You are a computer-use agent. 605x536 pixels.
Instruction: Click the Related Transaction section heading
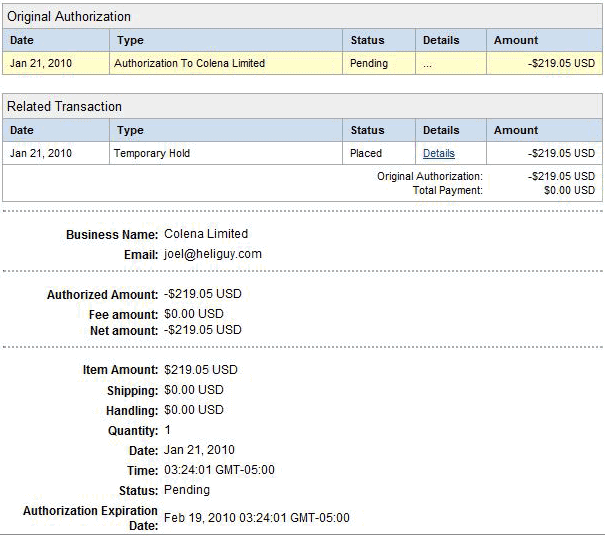(65, 107)
